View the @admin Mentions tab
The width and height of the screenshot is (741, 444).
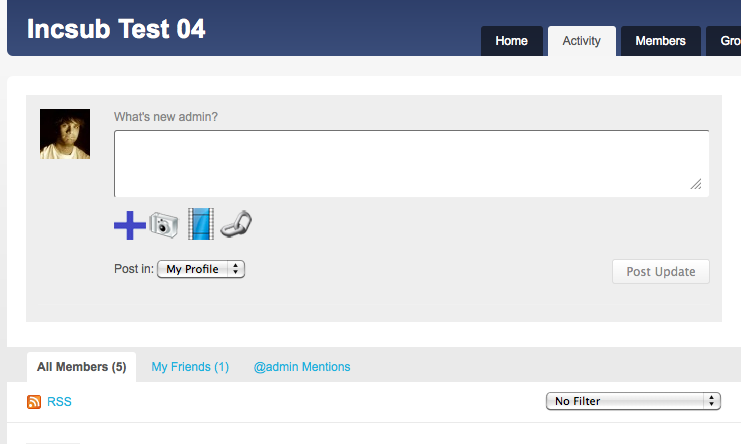(x=302, y=367)
